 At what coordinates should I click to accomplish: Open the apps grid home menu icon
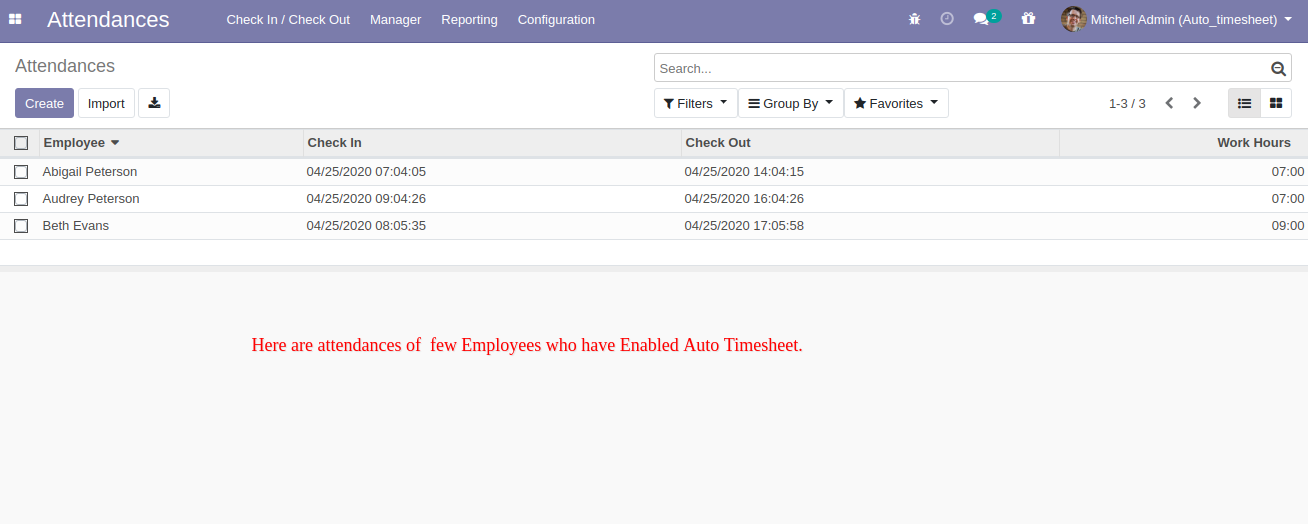coord(15,19)
